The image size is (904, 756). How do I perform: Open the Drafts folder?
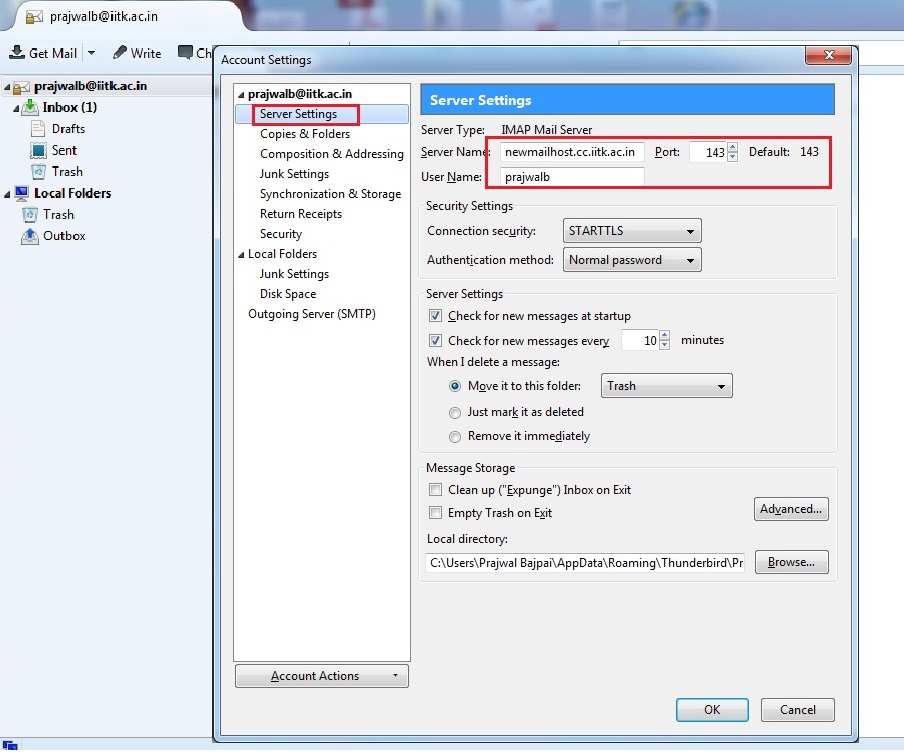pos(69,129)
